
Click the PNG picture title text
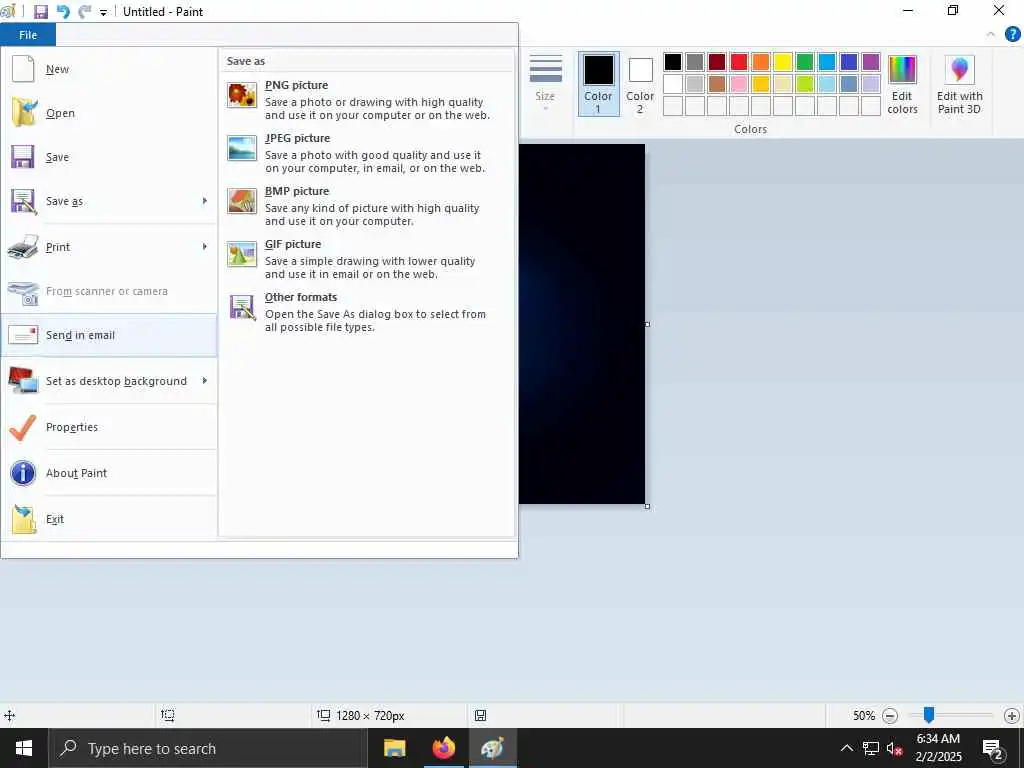[x=296, y=85]
